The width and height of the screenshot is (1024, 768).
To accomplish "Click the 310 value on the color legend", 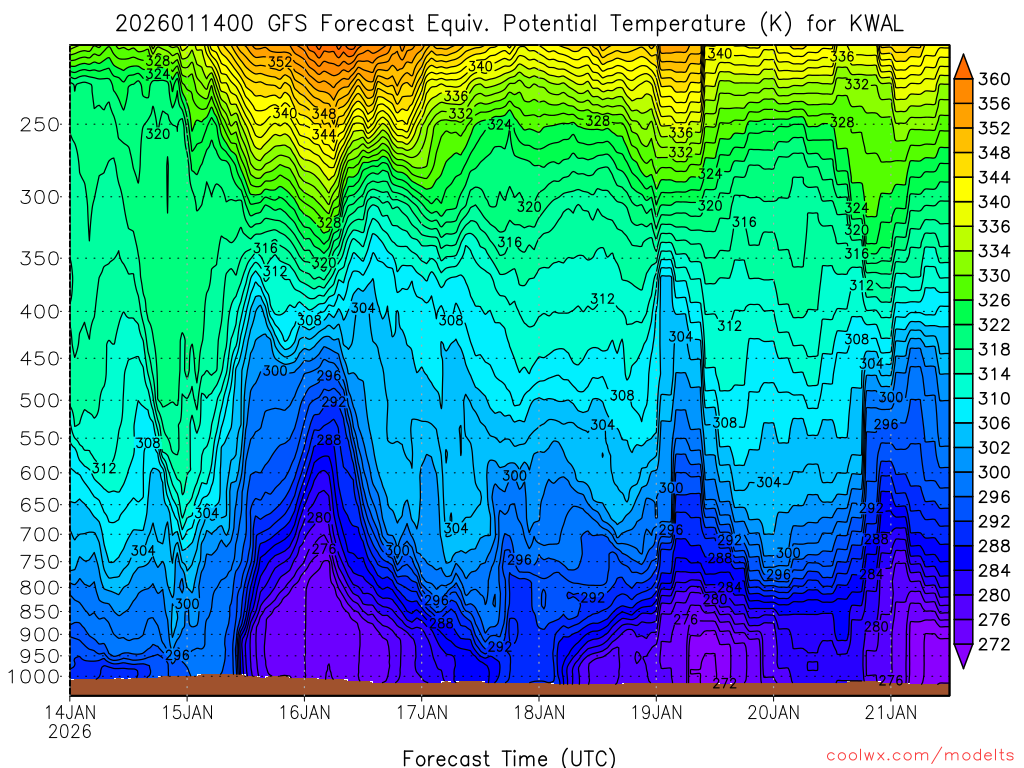I will pos(994,398).
